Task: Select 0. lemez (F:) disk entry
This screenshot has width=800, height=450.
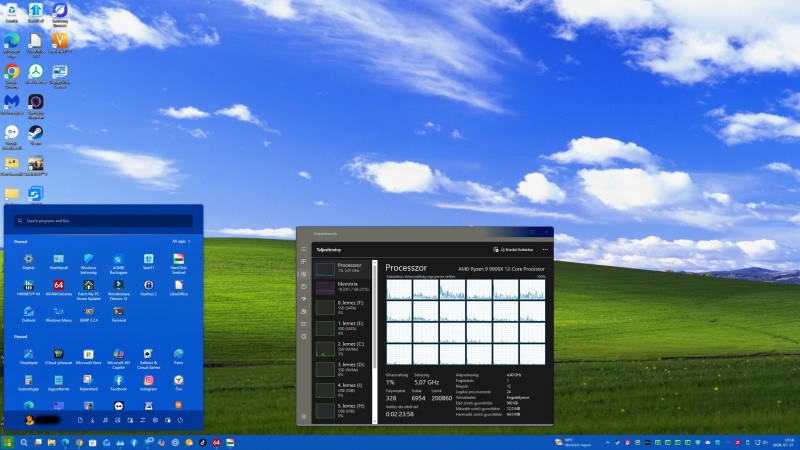Action: [342, 308]
